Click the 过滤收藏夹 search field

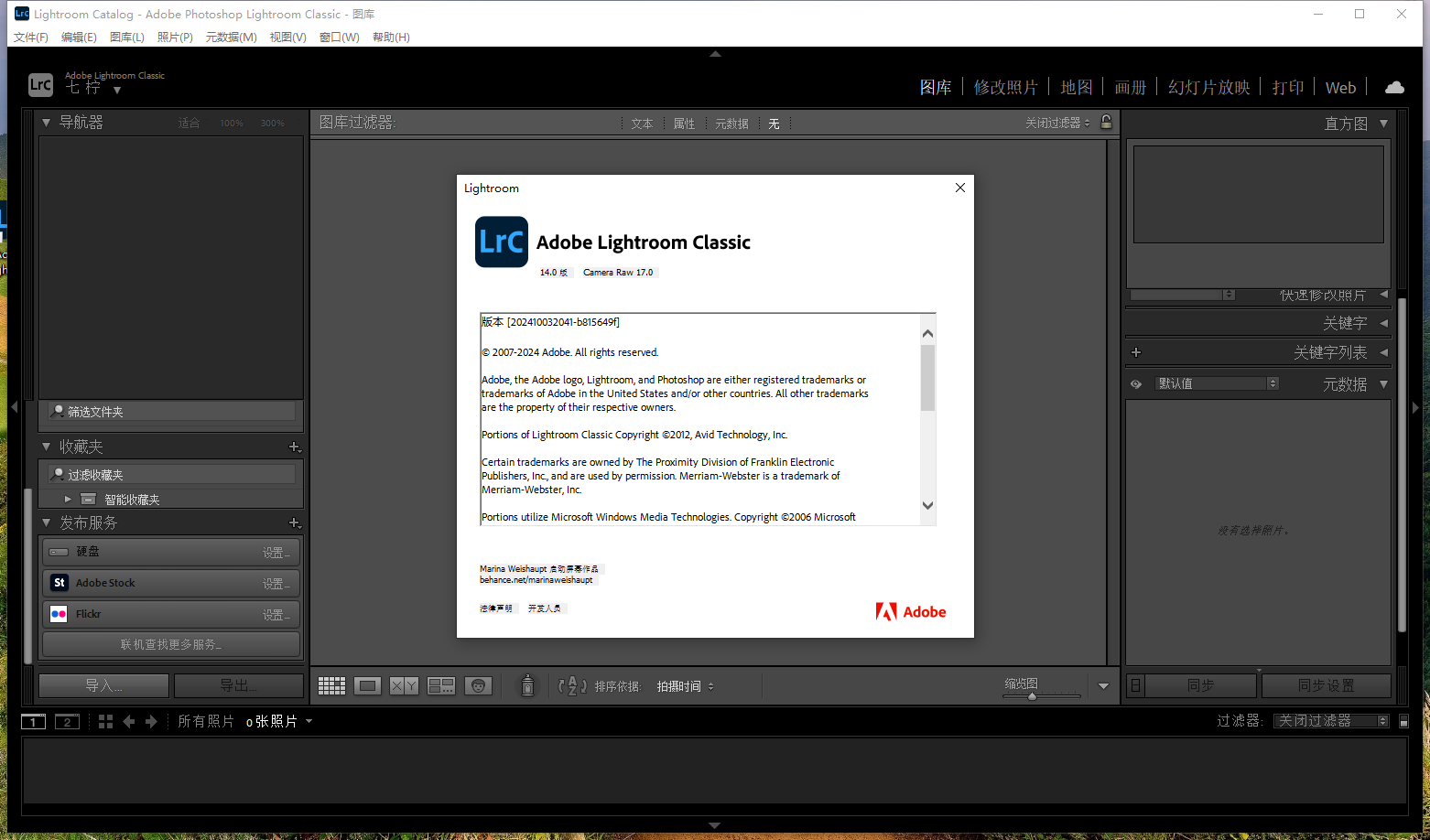172,474
